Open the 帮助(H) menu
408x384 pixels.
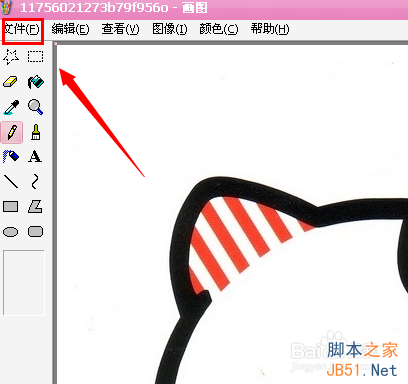270,29
